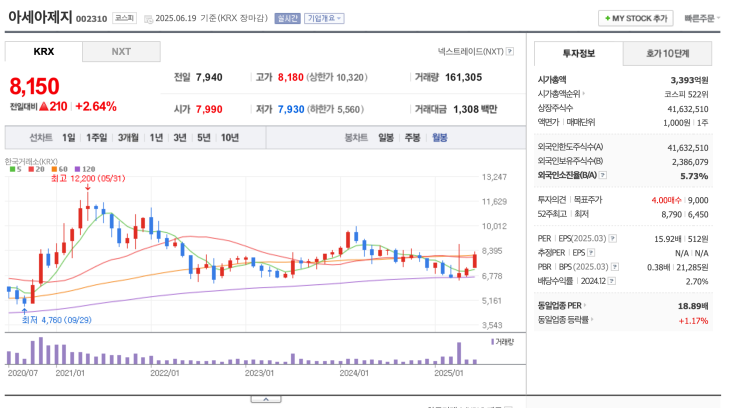Click the 고가 value 8,180

290,77
